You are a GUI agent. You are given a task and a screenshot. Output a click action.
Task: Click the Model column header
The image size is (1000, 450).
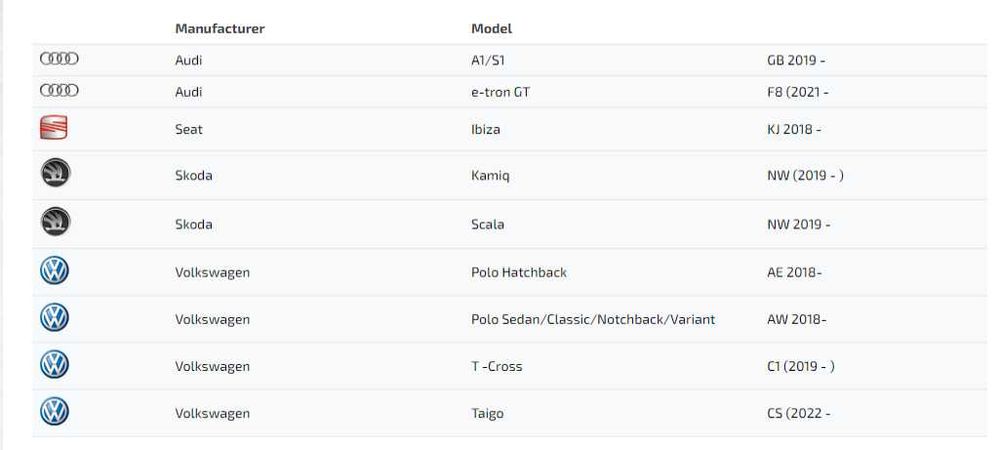(491, 29)
